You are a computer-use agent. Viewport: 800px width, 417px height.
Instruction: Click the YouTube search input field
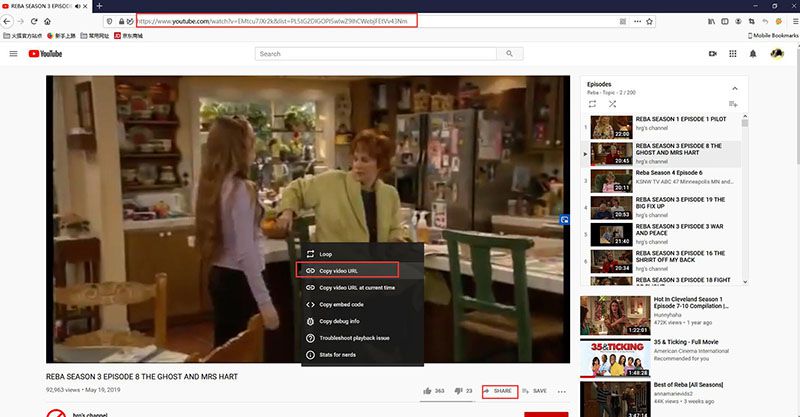pos(376,54)
